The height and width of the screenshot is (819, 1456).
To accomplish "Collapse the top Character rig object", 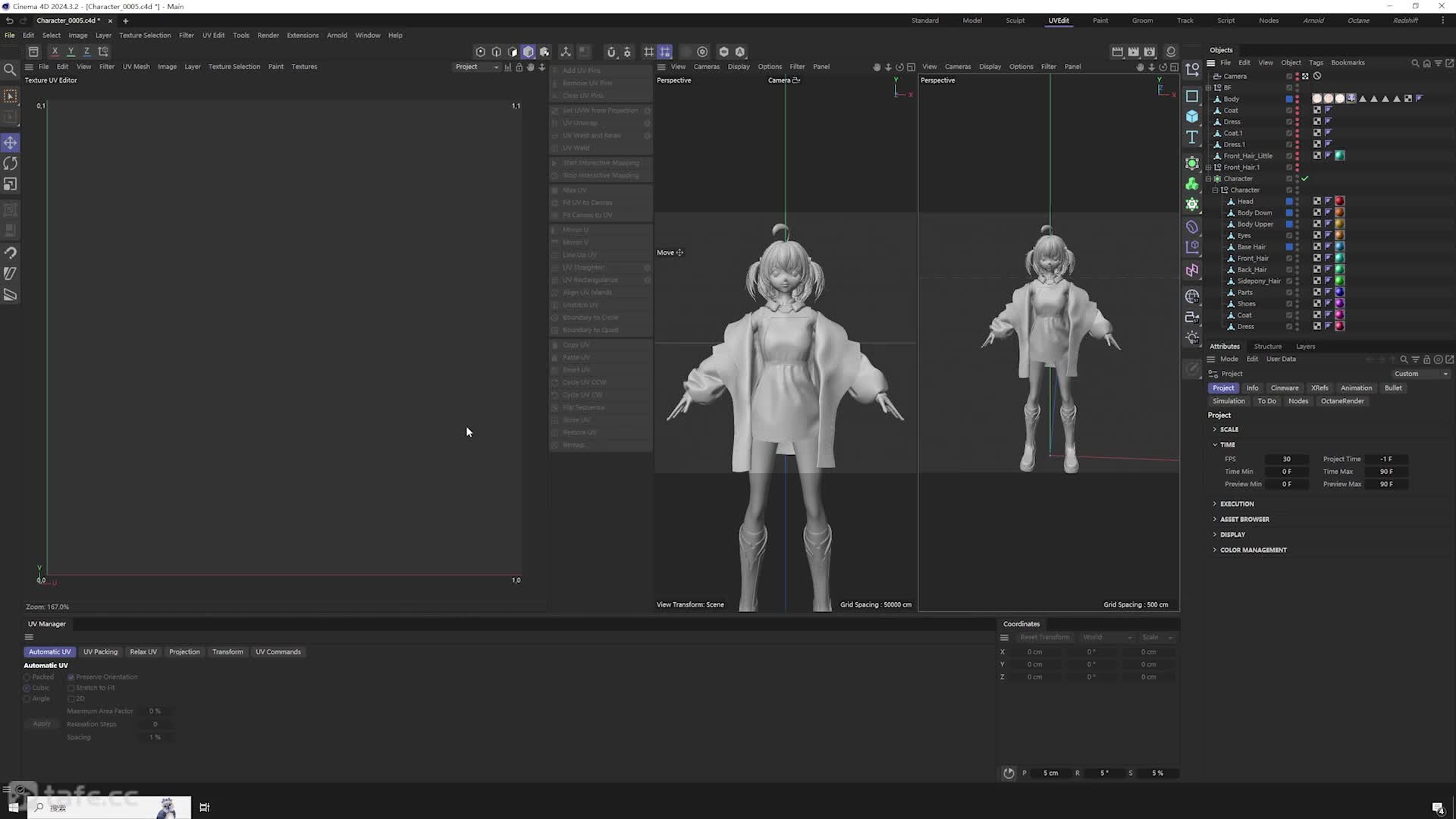I will [1209, 179].
